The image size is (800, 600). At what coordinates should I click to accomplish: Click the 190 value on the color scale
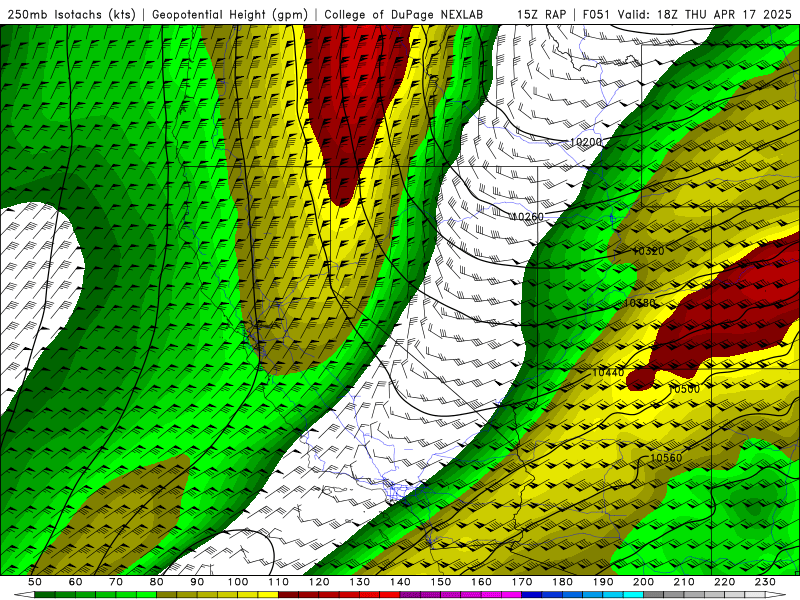(x=603, y=582)
